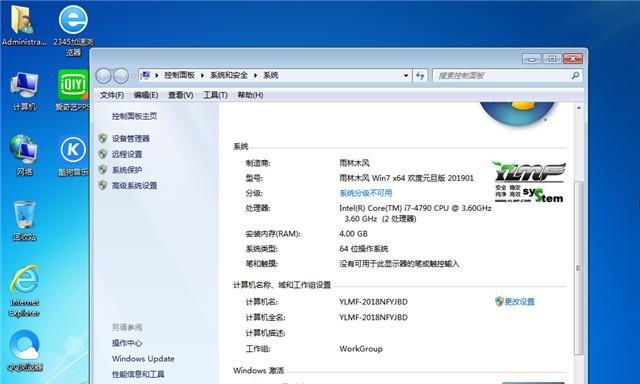Open the 工具(T) menu
Screen dimensions: 640x384
click(215, 95)
